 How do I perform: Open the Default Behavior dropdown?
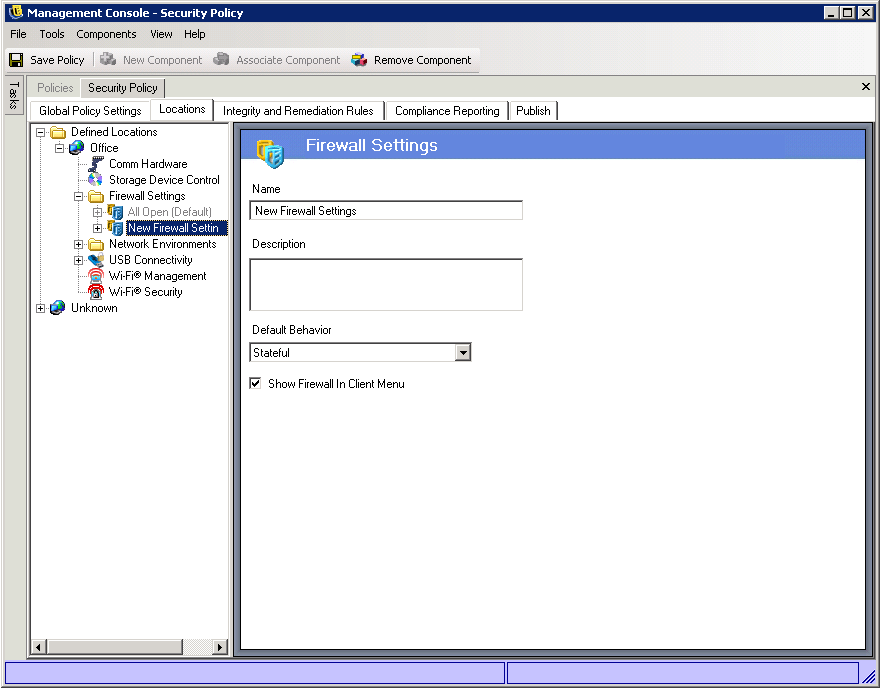[463, 353]
